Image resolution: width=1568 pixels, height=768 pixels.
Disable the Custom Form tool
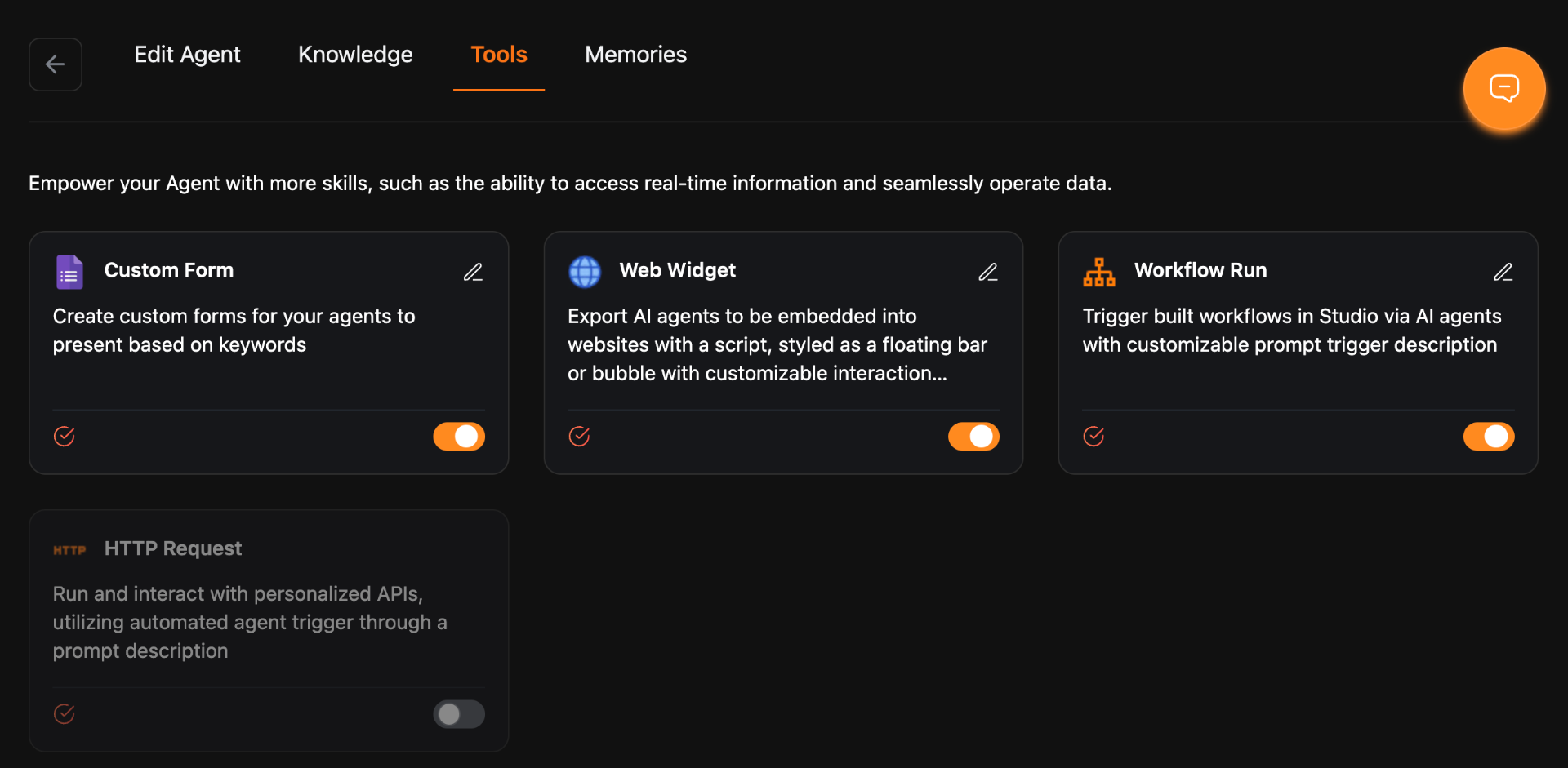[458, 436]
